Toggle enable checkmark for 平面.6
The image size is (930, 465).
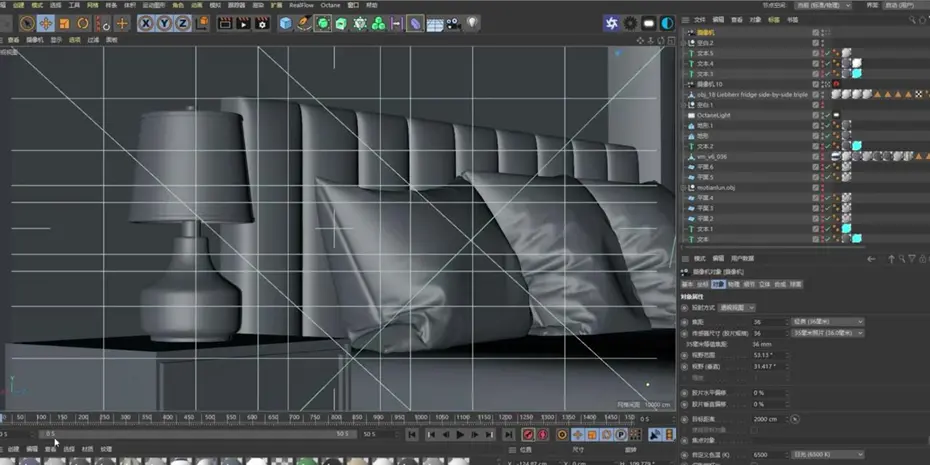pos(828,167)
